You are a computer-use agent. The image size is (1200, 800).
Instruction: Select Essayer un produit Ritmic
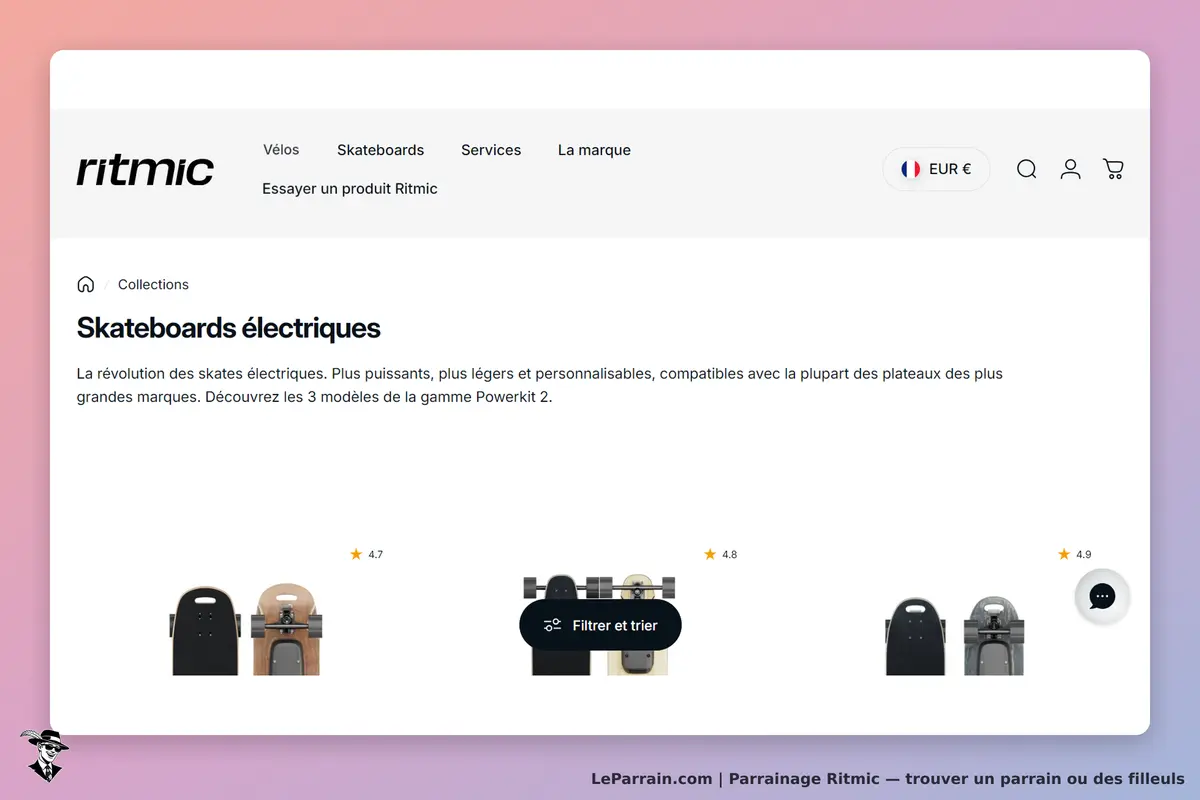(350, 188)
